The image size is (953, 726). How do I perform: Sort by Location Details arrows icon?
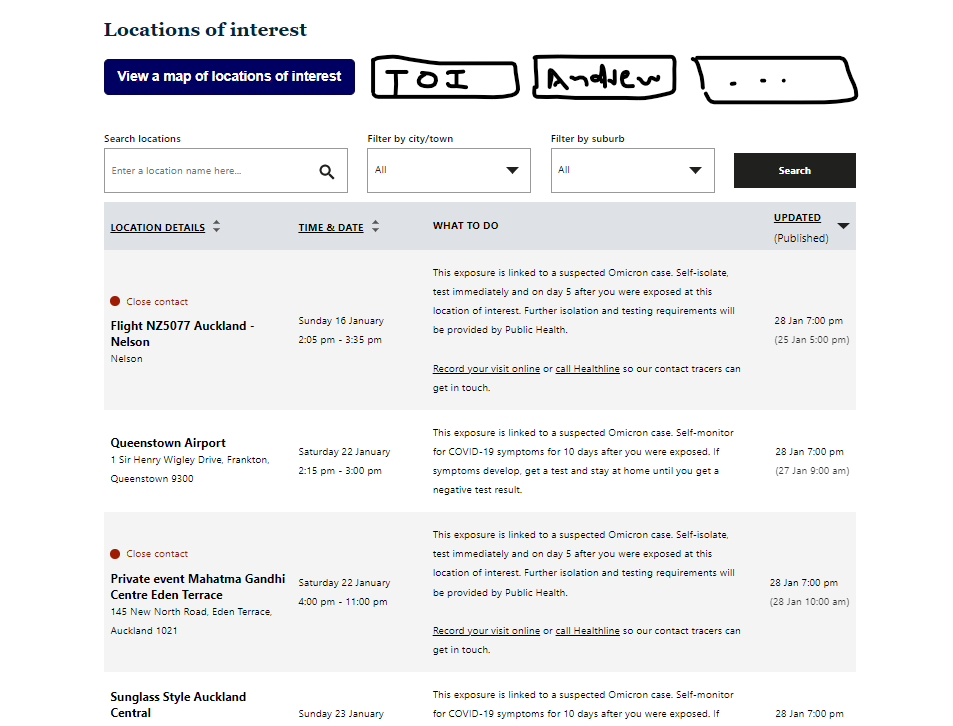[x=216, y=227]
